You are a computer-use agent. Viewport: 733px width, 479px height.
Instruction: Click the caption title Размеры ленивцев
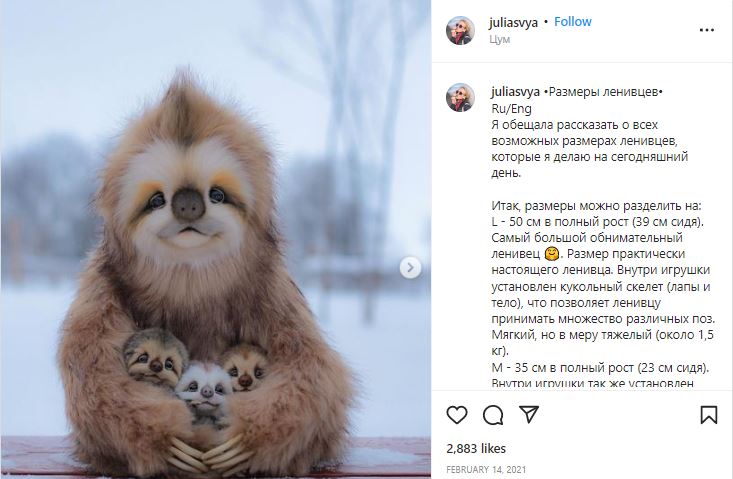coord(603,92)
